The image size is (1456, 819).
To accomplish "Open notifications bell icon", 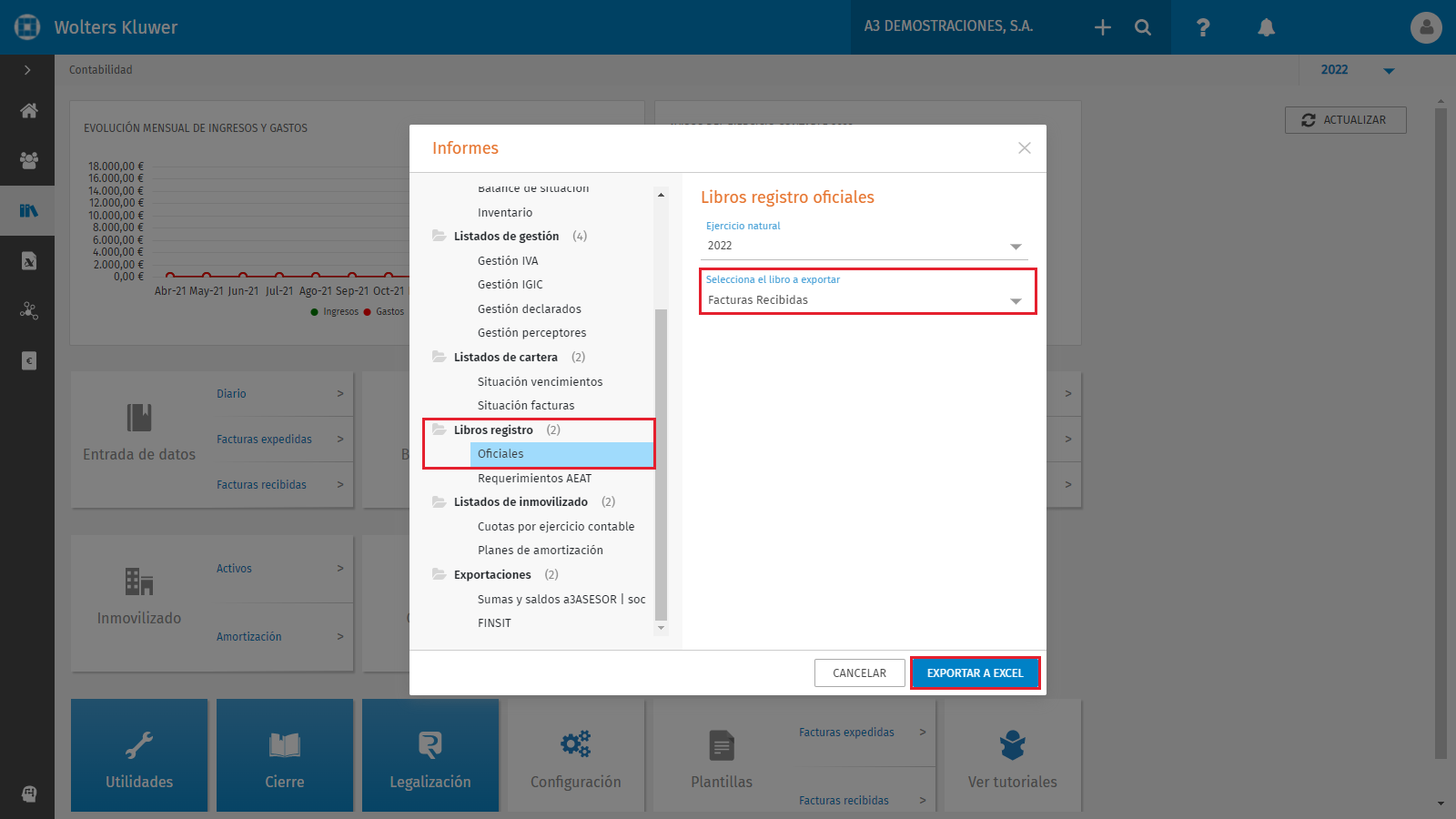I will (1266, 27).
